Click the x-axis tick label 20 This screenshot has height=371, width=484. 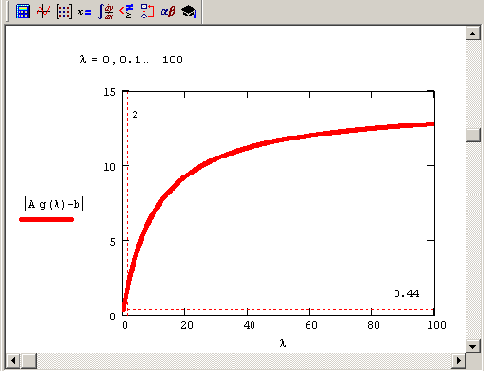187,325
